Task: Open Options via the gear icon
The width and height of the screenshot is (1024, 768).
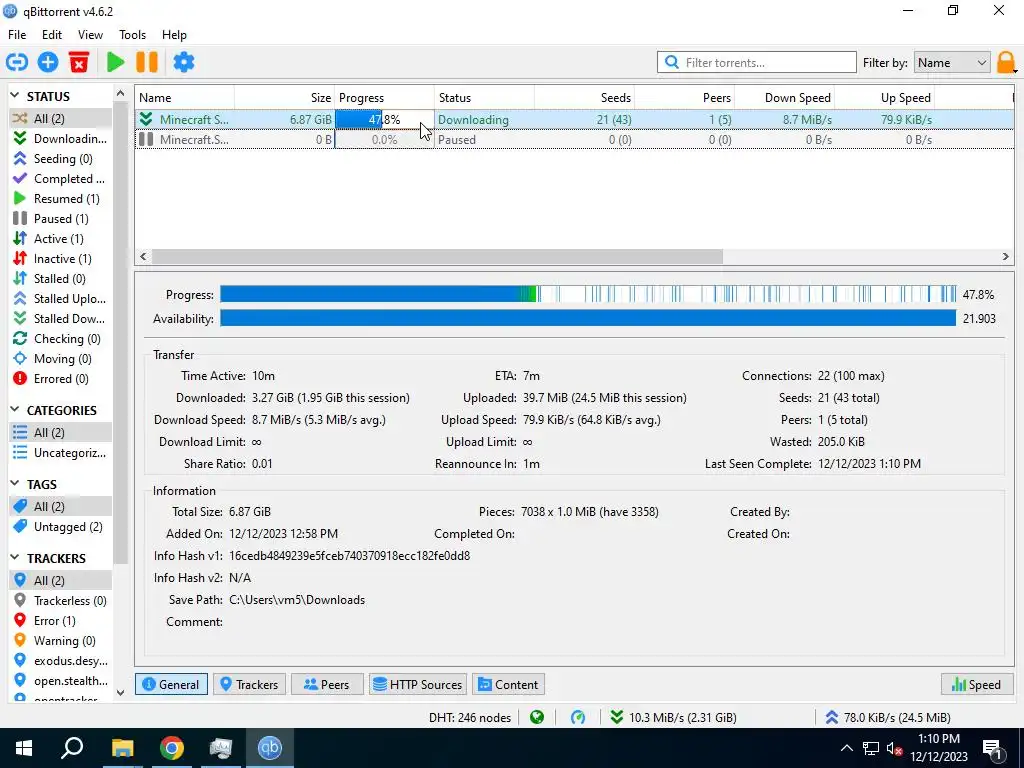Action: click(184, 62)
